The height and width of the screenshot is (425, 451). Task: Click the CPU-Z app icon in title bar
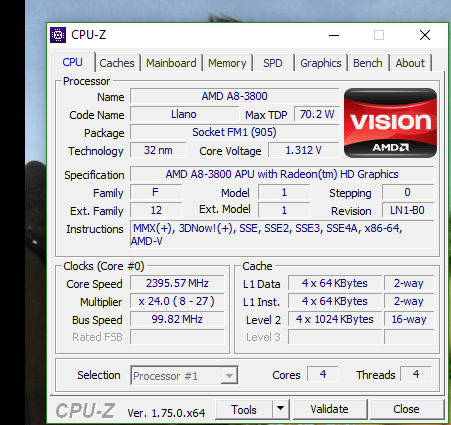(58, 35)
